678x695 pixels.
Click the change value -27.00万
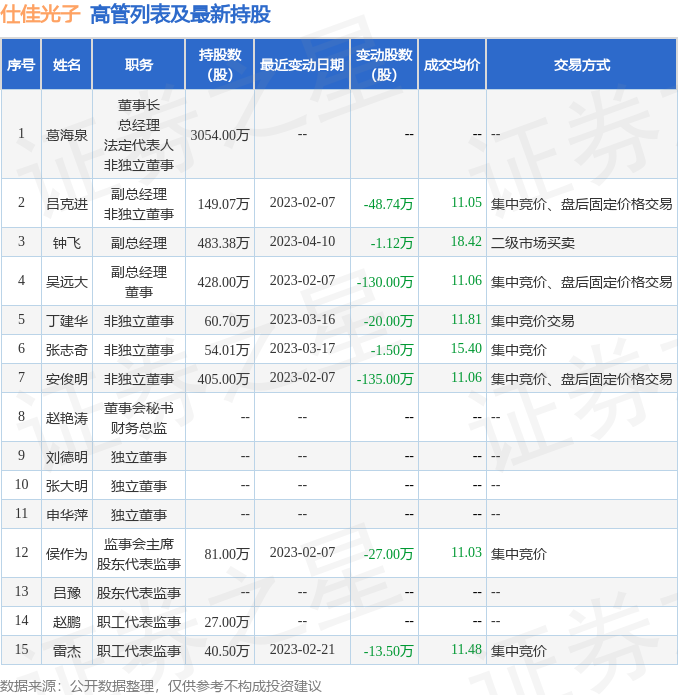[x=388, y=554]
